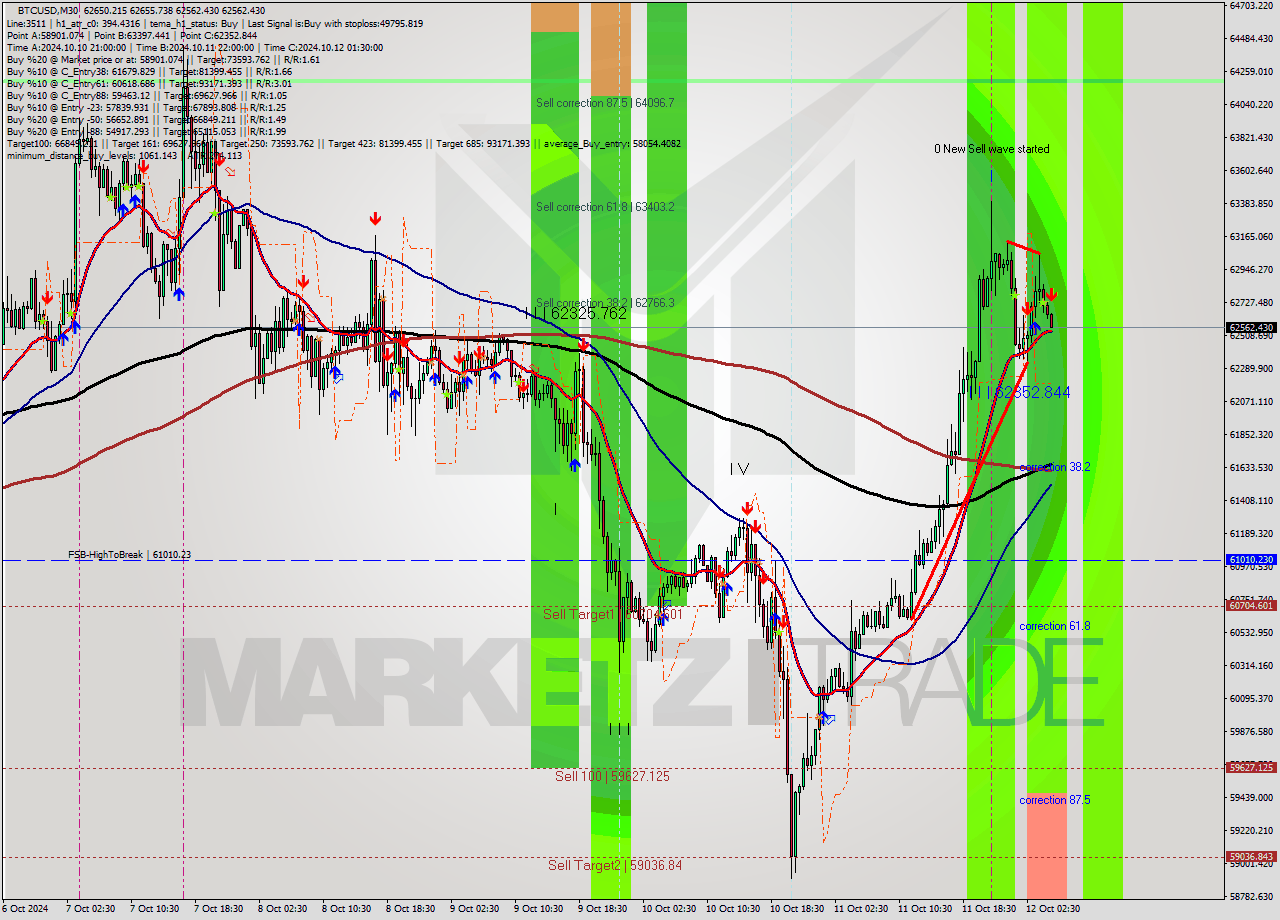Click the blue price tag 61010.230
The width and height of the screenshot is (1280, 920).
tap(1251, 560)
